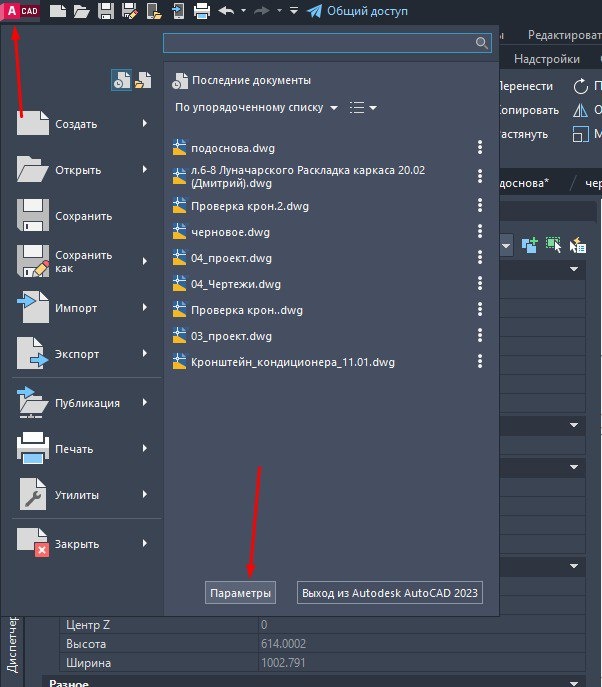Screen dimensions: 602x687
Task: Open the AutoCAD application menu button
Action: coord(21,11)
